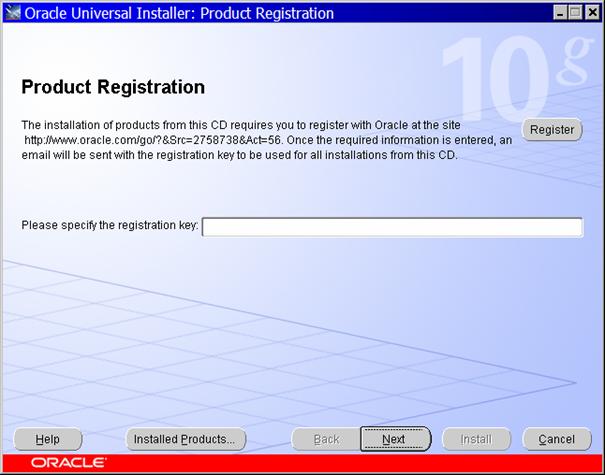Proceed with the Next button
605x475 pixels.
[x=394, y=439]
